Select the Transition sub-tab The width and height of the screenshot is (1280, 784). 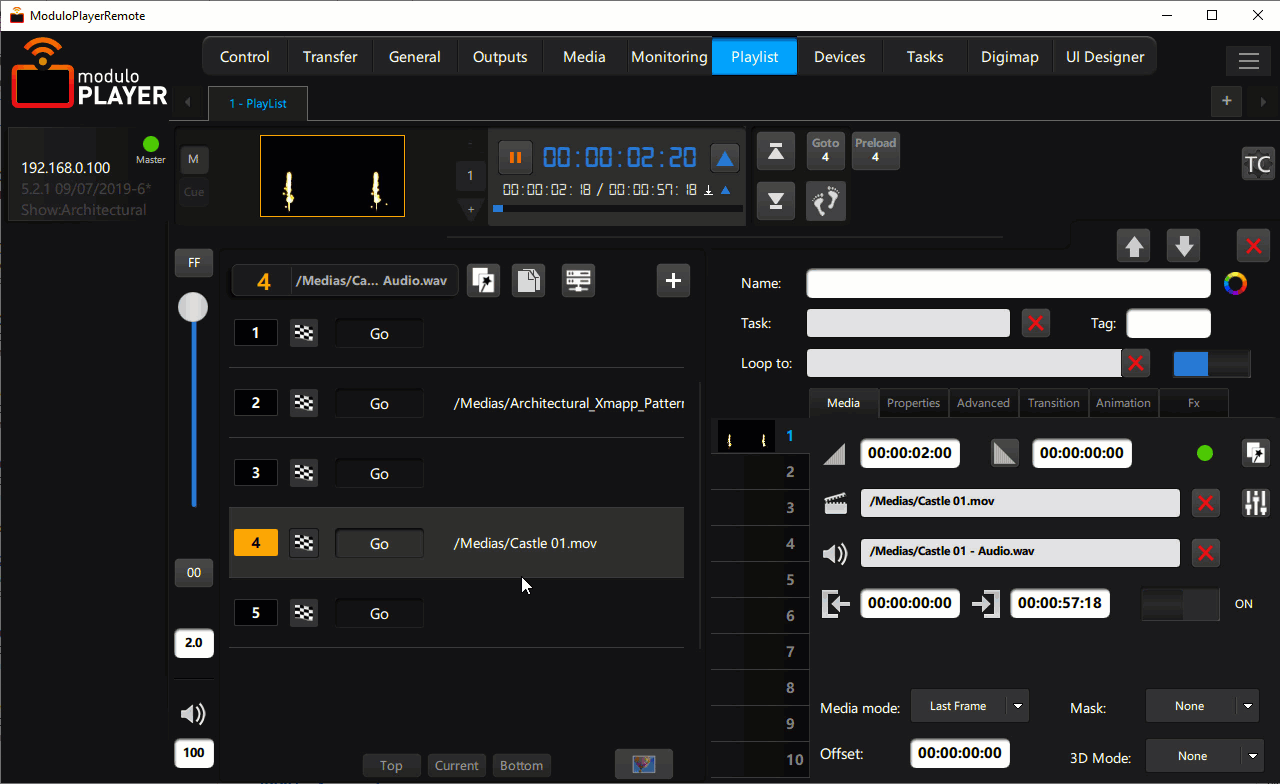[x=1054, y=403]
